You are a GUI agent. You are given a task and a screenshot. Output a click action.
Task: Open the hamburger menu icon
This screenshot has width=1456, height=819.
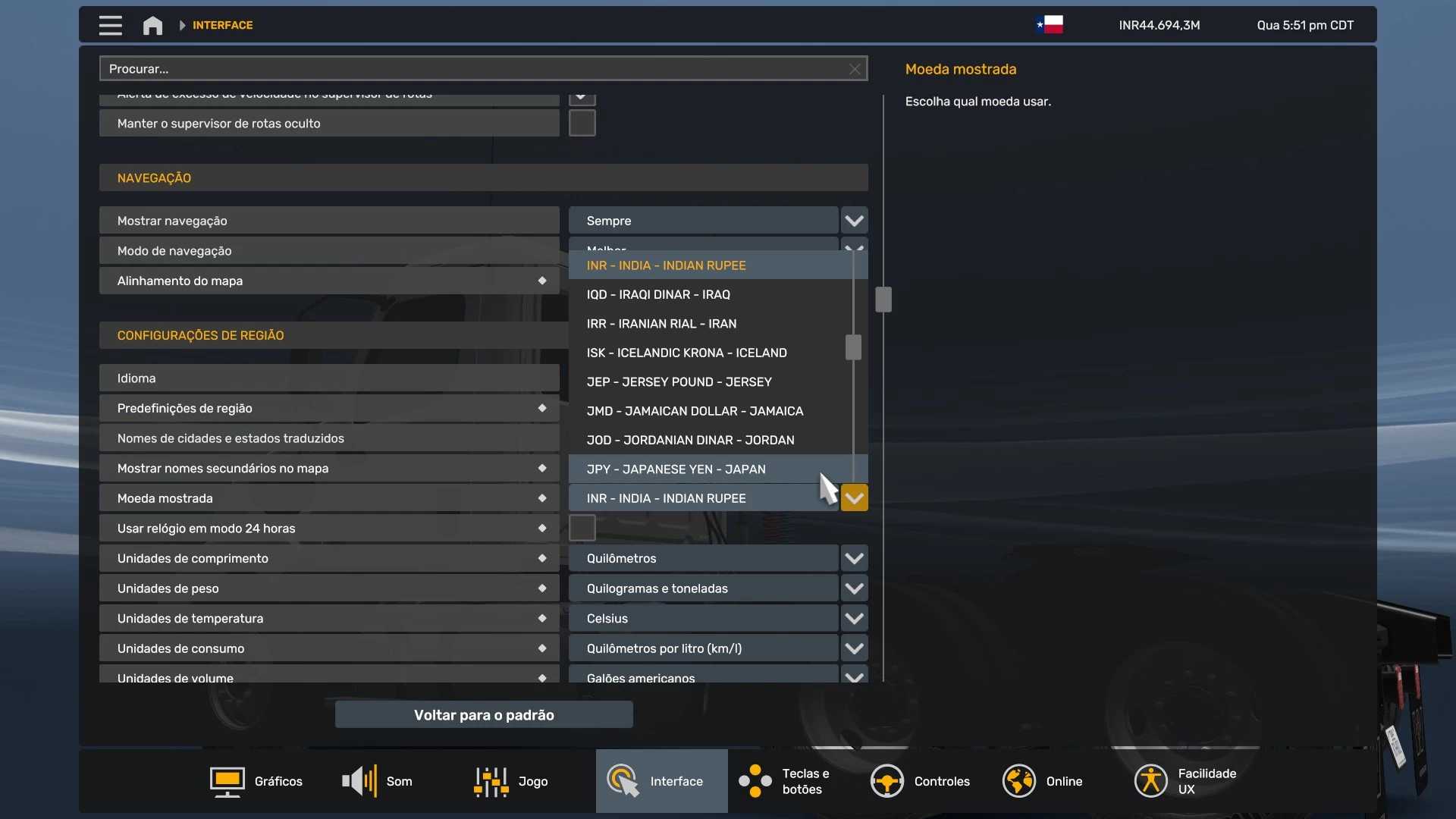pos(110,25)
